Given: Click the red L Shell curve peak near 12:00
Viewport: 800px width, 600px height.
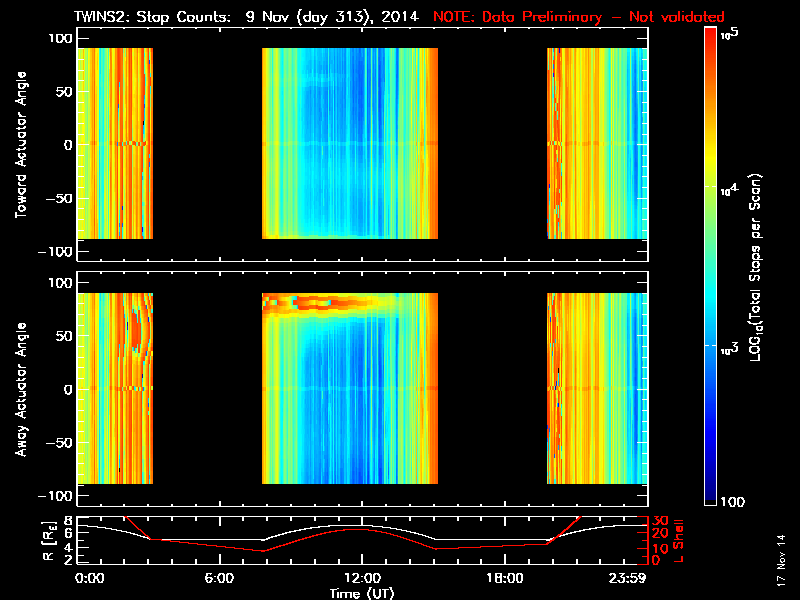Looking at the screenshot, I should click(x=357, y=530).
